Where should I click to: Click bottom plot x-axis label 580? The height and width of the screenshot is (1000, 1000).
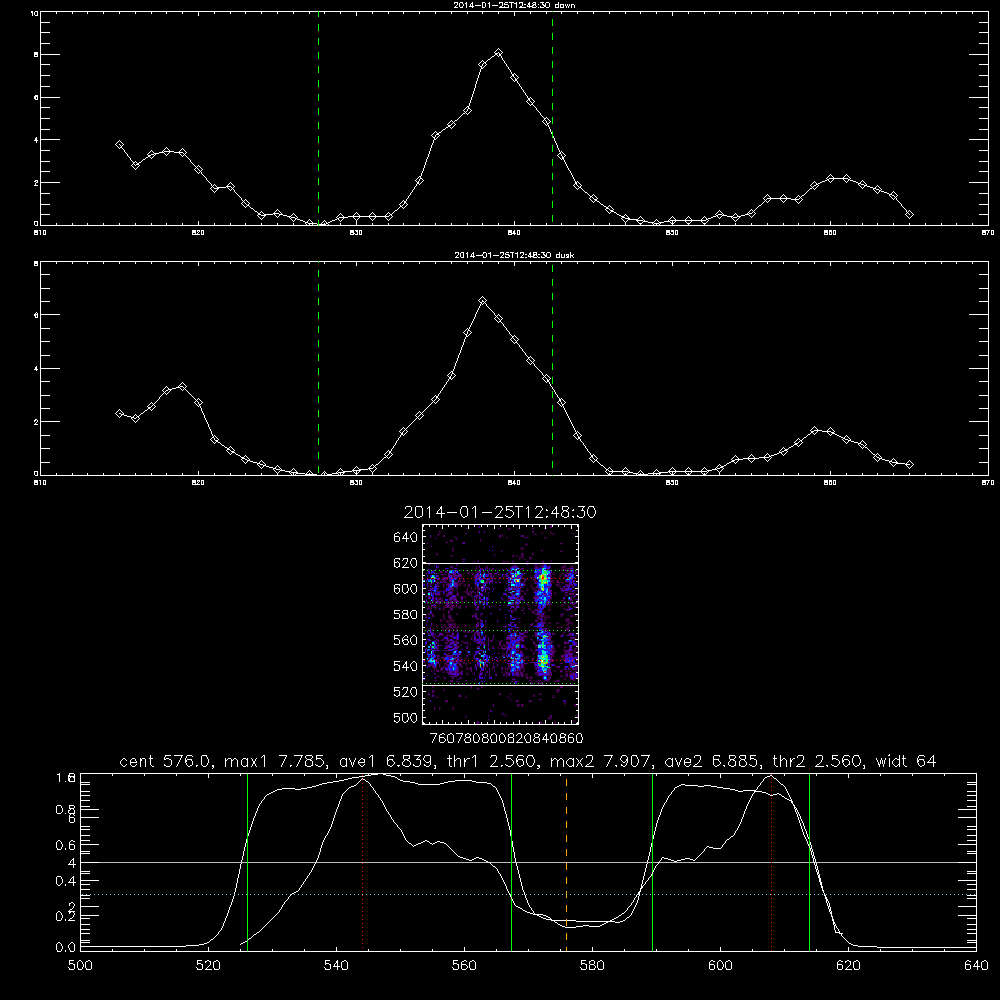tap(592, 966)
